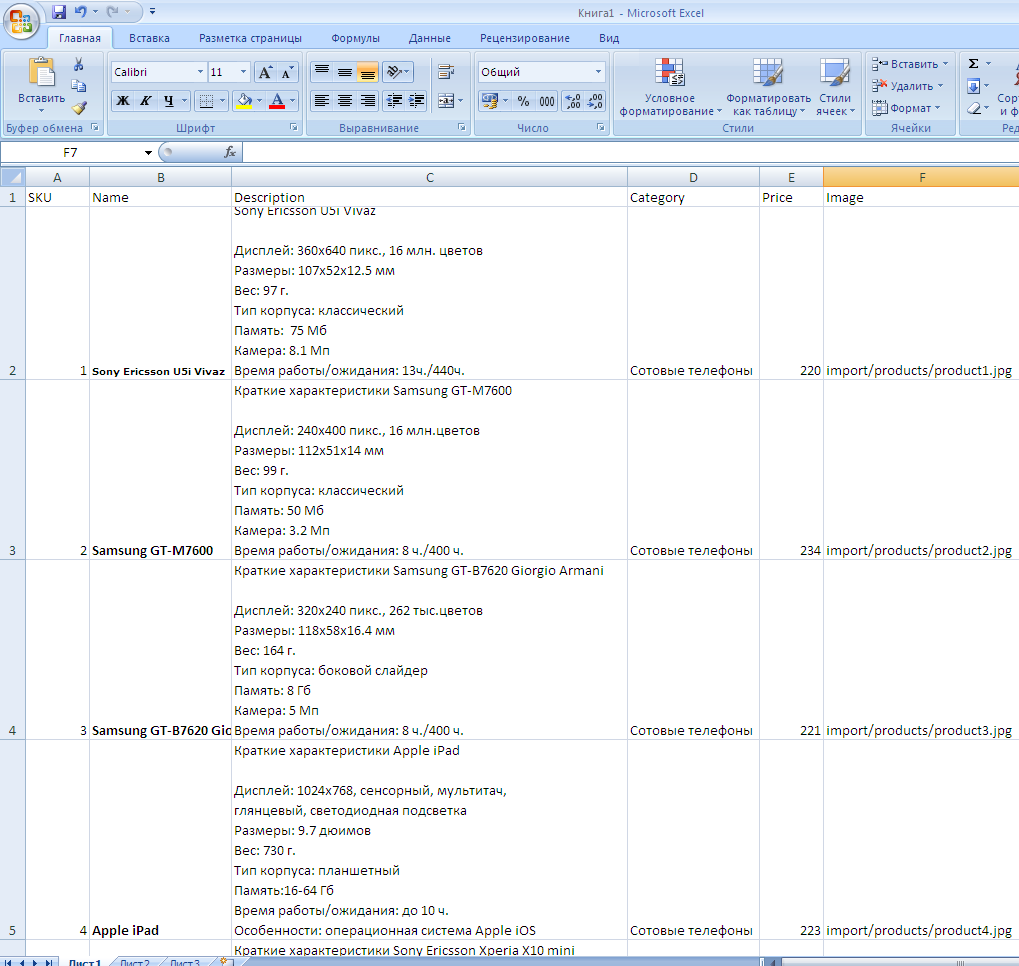Screen dimensions: 1019x966
Task: Toggle italic К formatting
Action: (146, 101)
